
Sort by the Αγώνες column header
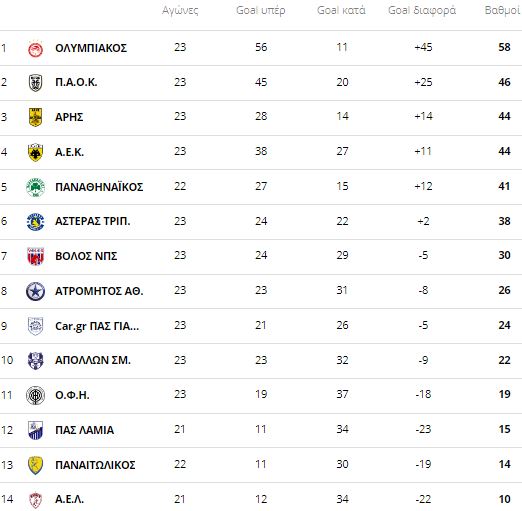pyautogui.click(x=180, y=11)
